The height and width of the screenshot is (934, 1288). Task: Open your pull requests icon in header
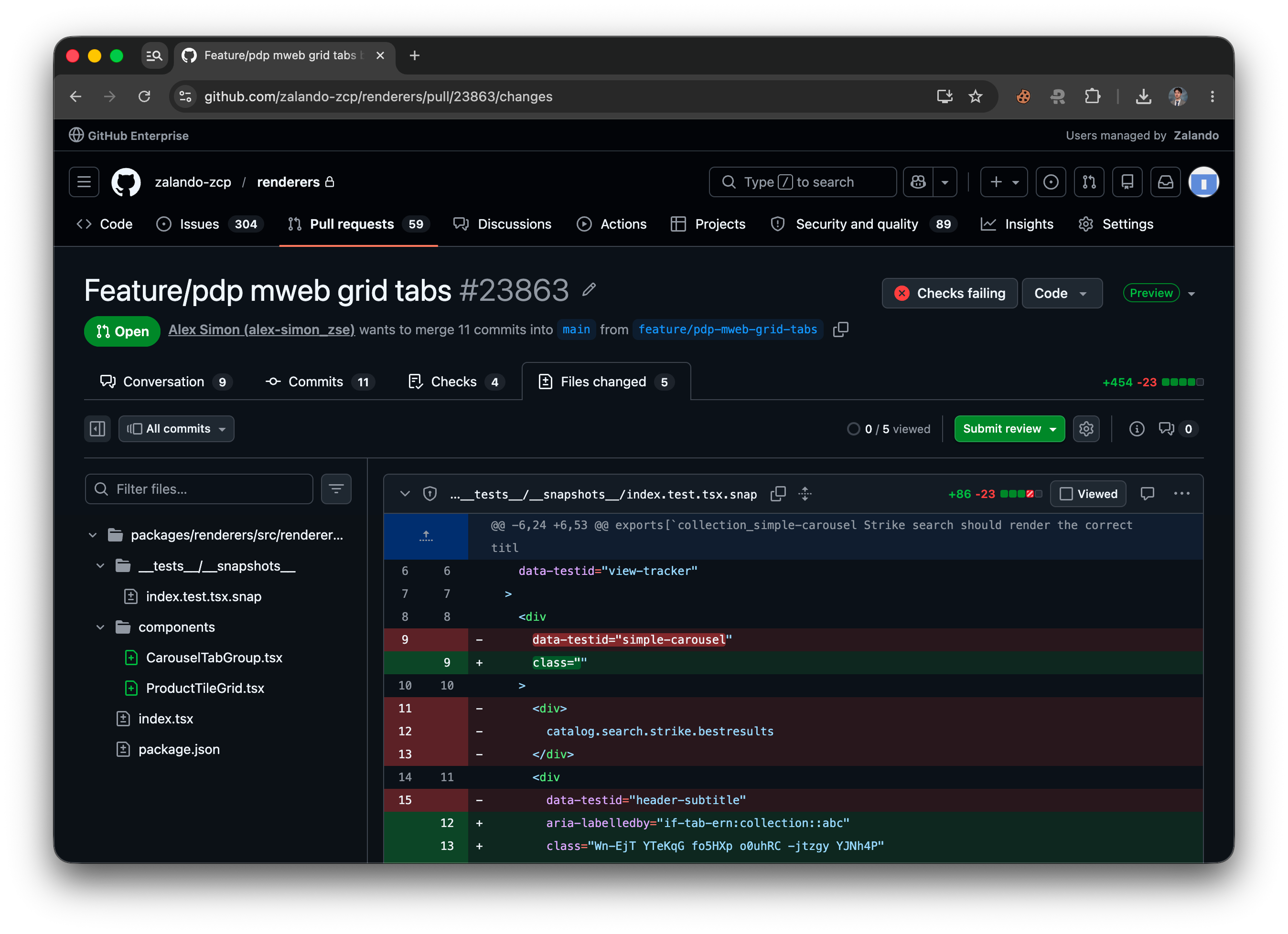[1089, 182]
